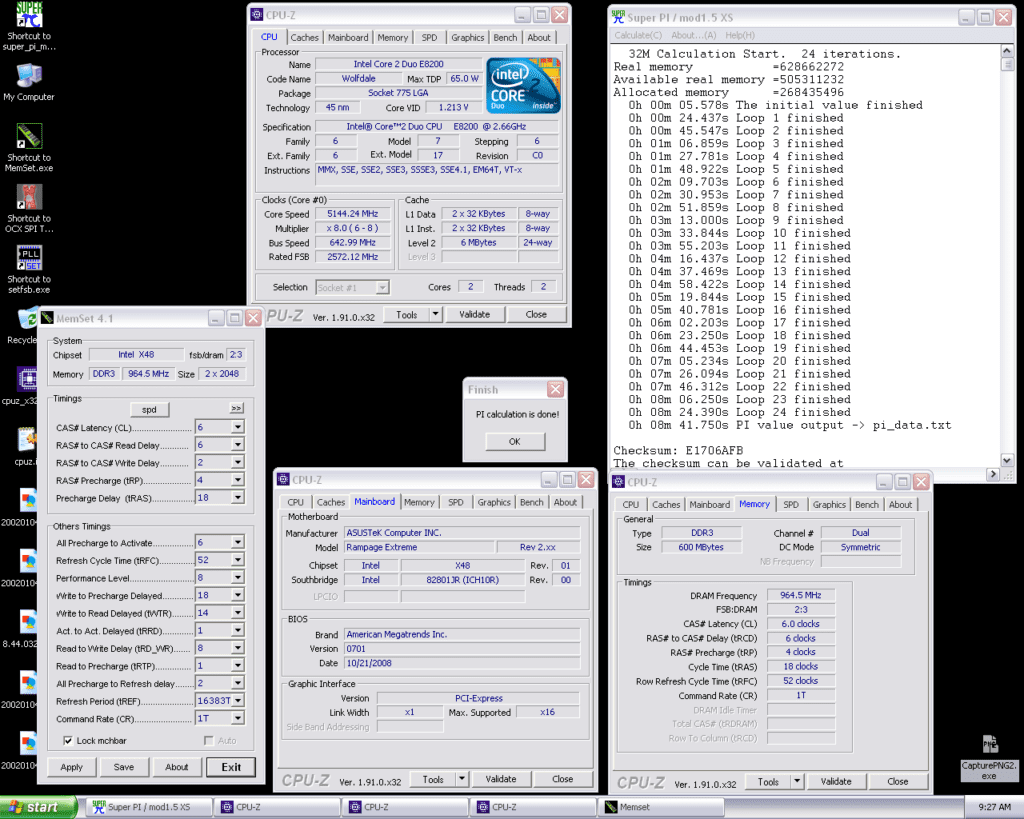Screen dimensions: 1024x819
Task: Click Validate in the top CPU-Z window
Action: click(x=474, y=315)
